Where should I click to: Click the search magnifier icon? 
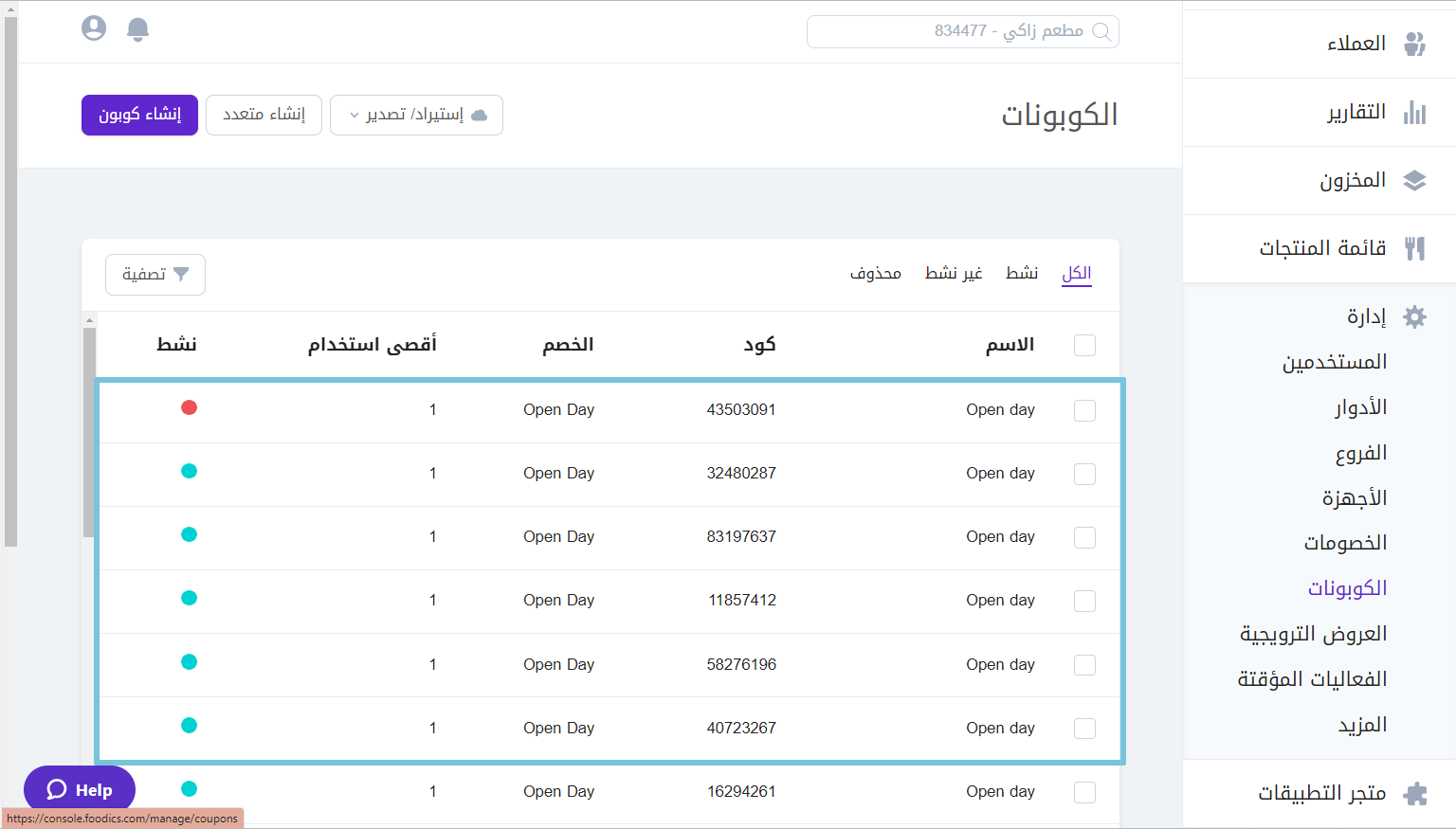1101,31
